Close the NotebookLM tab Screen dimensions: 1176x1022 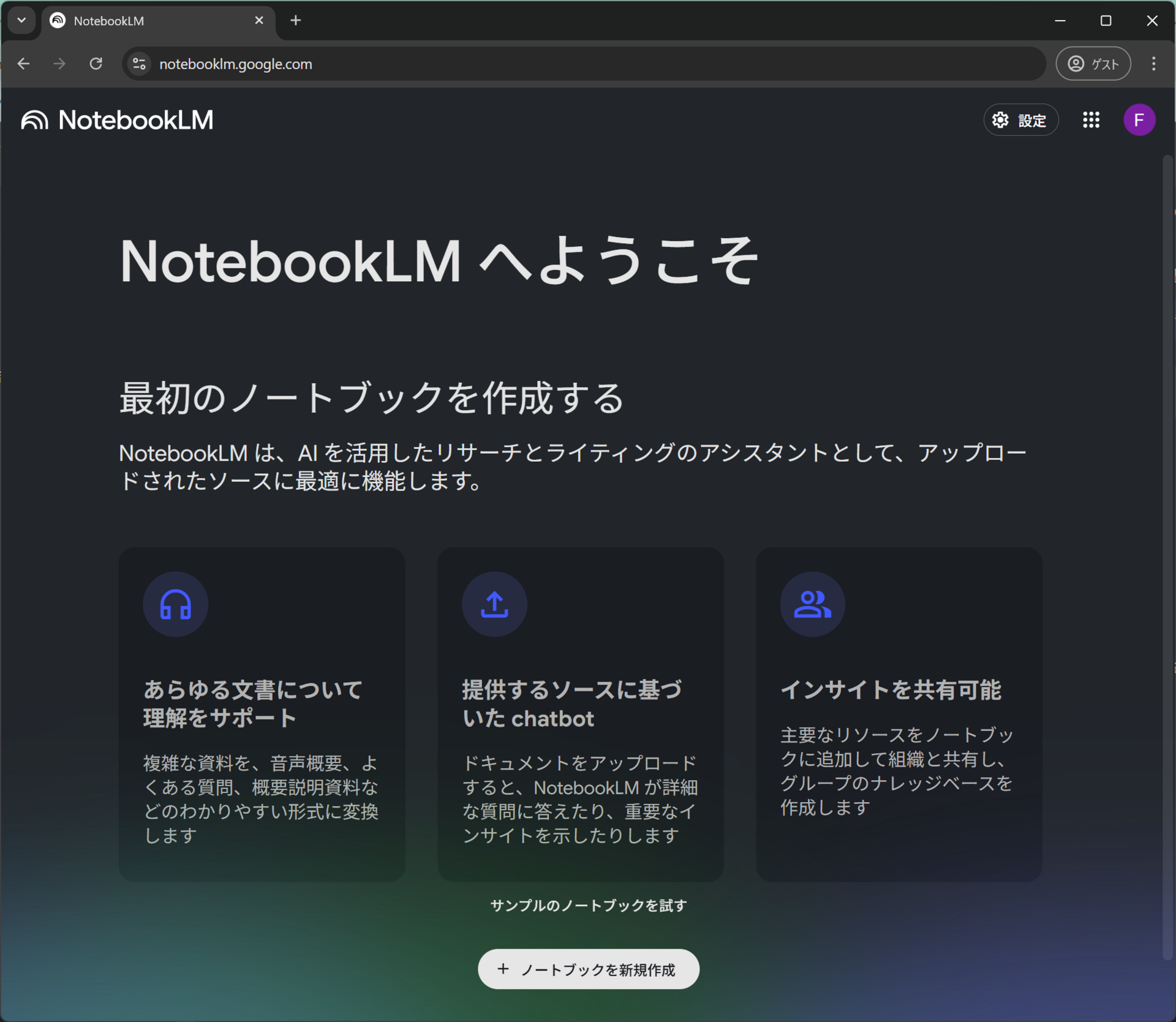(259, 21)
